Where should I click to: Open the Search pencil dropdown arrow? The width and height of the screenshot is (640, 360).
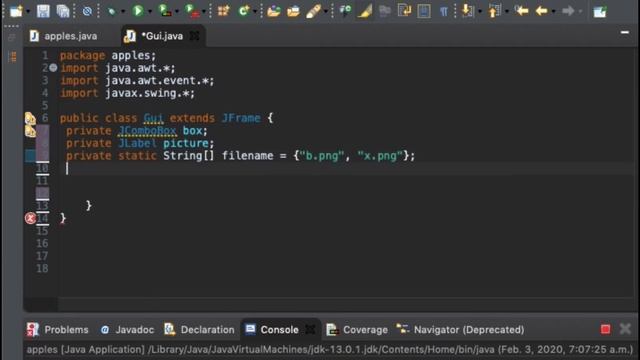(325, 12)
